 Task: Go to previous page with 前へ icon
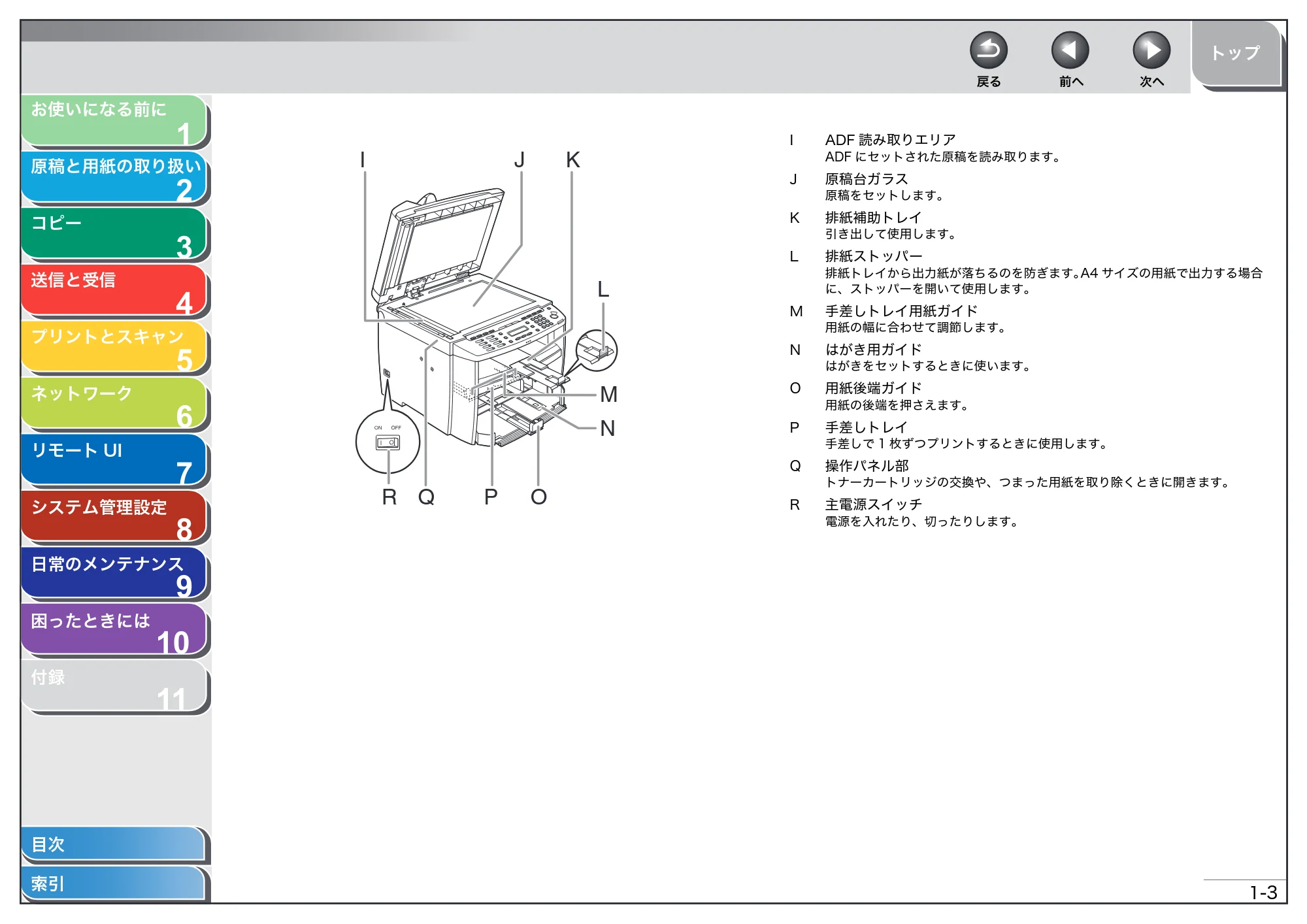1070,50
